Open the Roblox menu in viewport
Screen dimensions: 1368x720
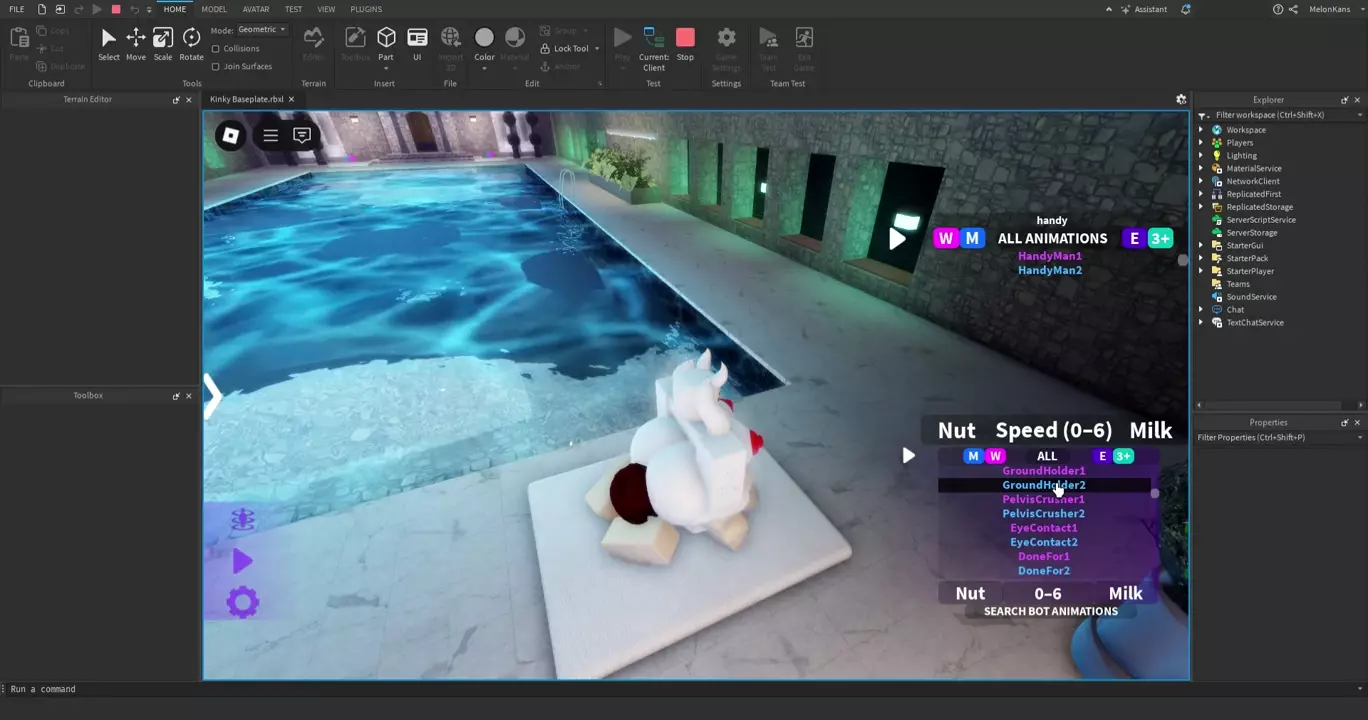click(231, 135)
